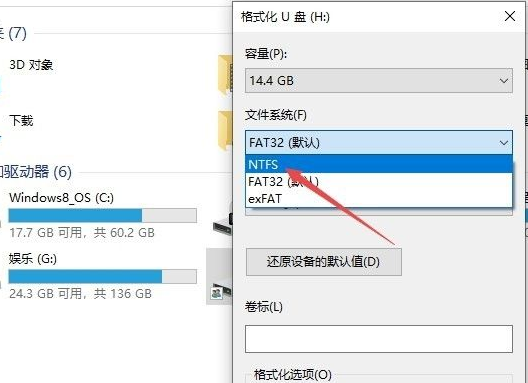Select the 娱乐 (G:) drive
528x383 pixels.
(33, 259)
